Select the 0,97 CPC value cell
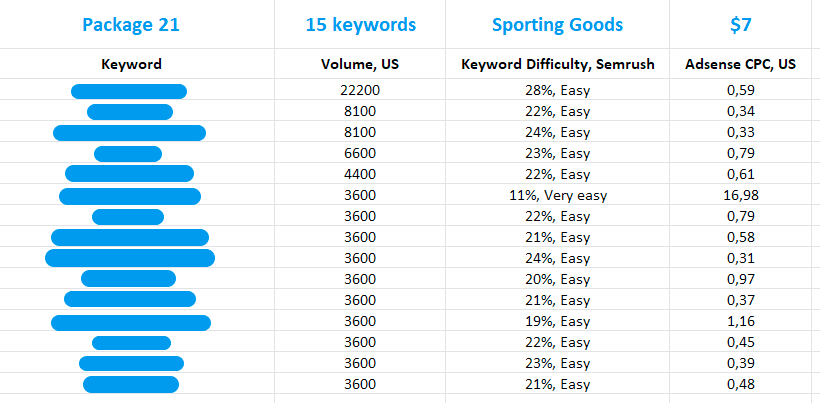 741,280
